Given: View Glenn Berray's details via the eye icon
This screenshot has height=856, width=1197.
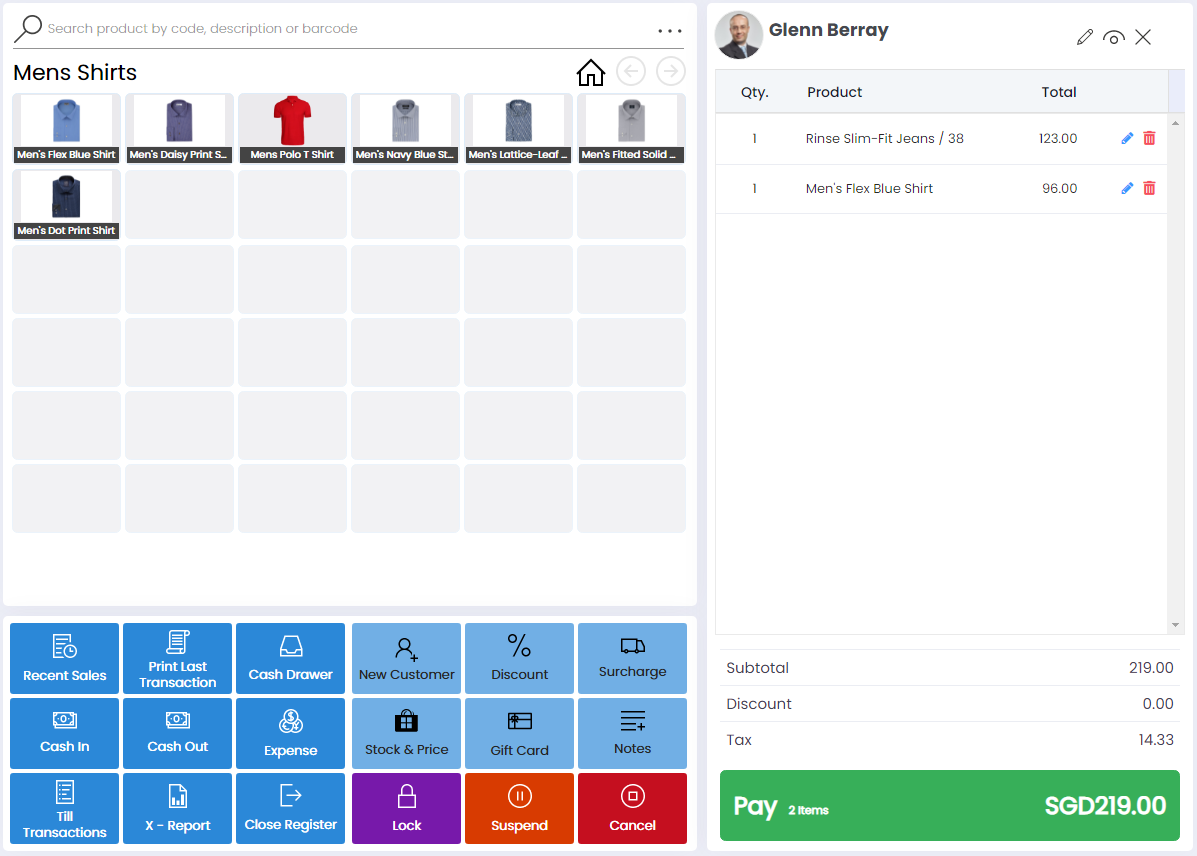Looking at the screenshot, I should [x=1114, y=36].
